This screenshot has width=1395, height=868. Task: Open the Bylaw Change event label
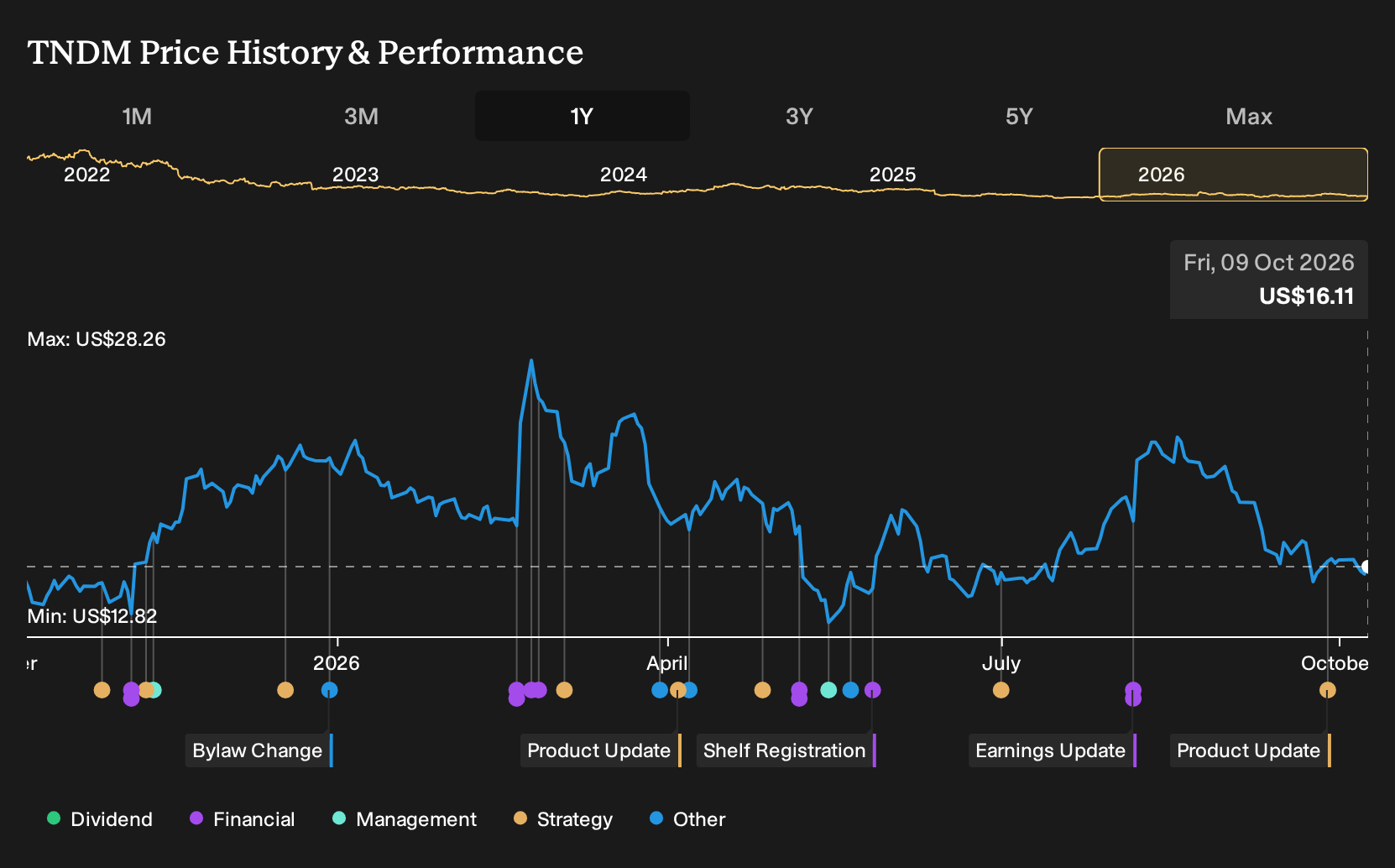click(x=259, y=750)
